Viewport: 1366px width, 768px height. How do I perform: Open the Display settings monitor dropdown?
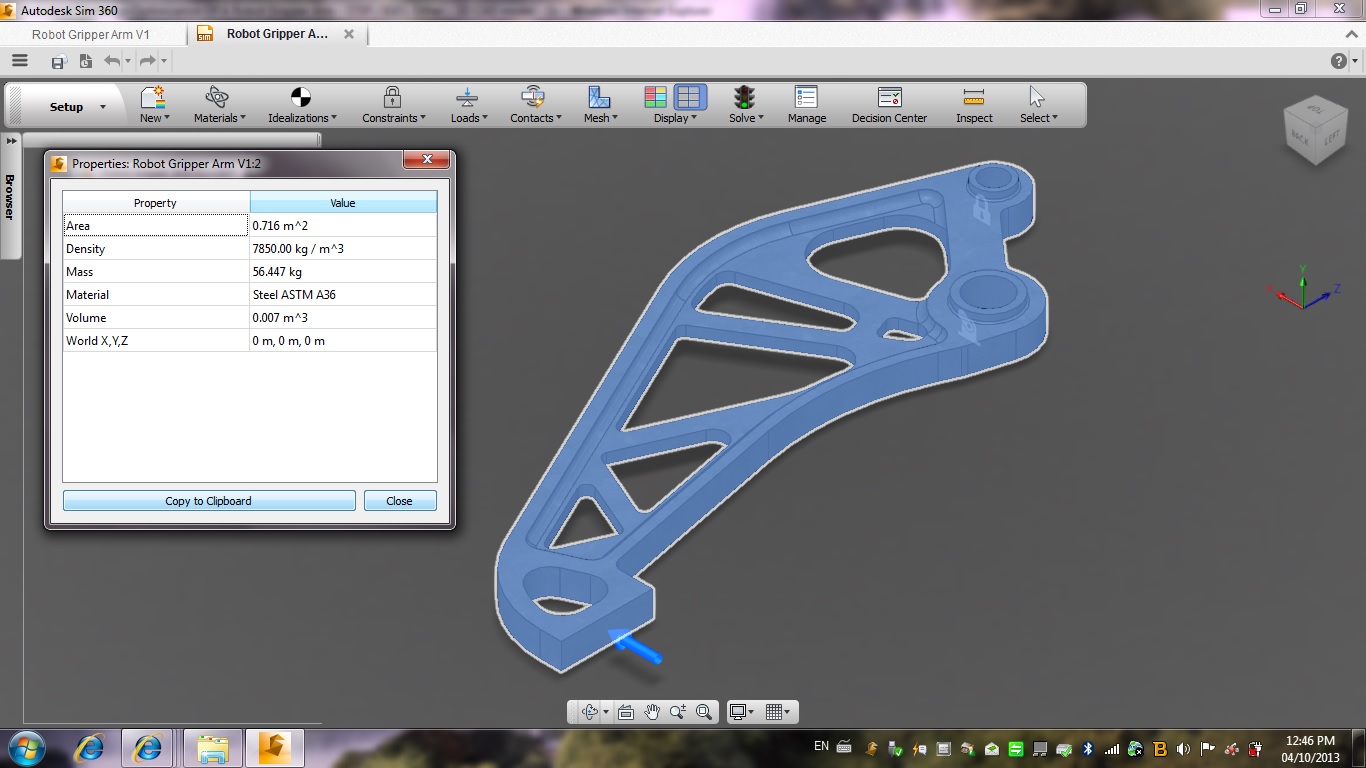click(741, 712)
